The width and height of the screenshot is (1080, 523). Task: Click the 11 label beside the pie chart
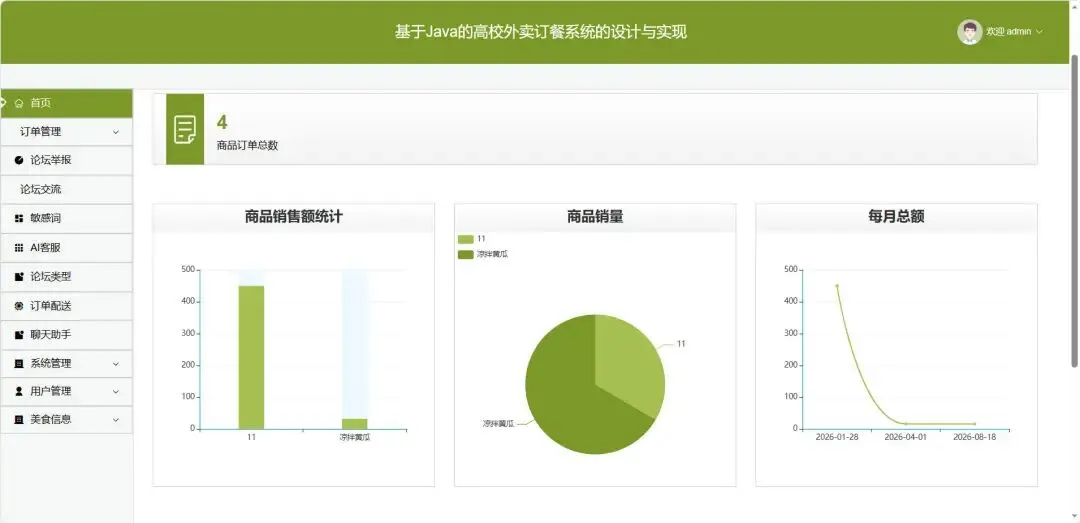coord(681,344)
